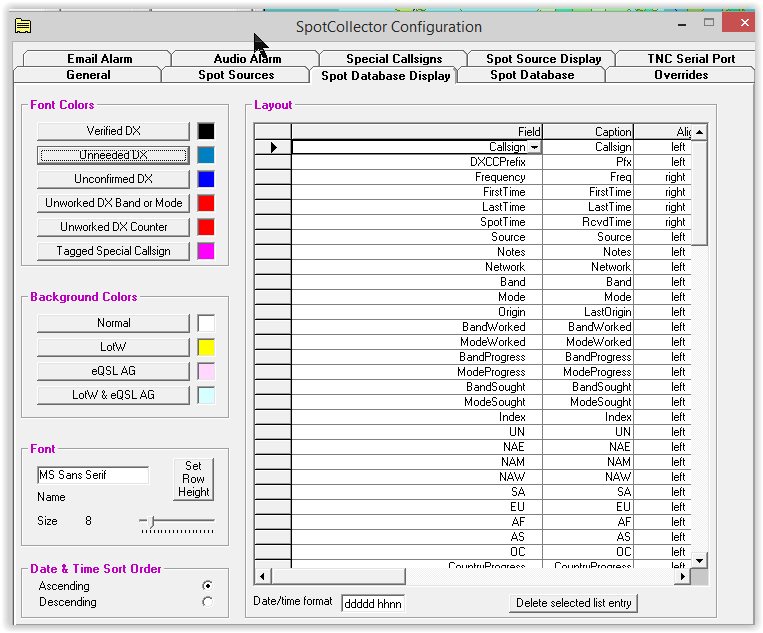Open the Special Callsigns tab
The image size is (763, 633).
(x=394, y=58)
